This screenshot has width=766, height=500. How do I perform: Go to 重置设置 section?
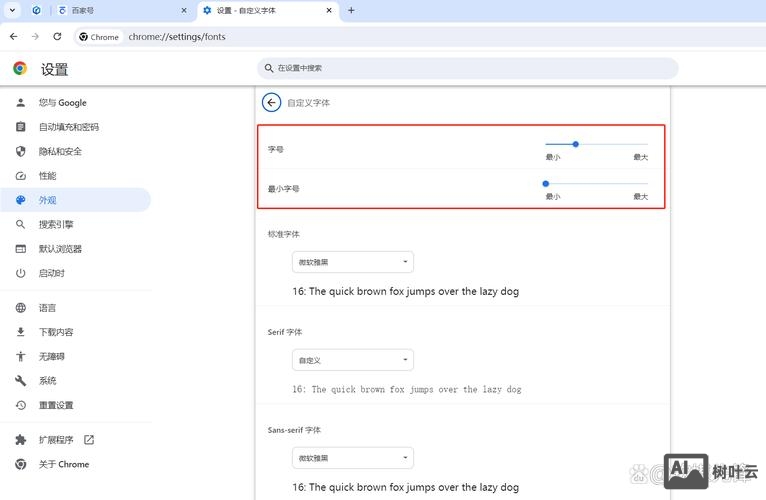pos(56,405)
